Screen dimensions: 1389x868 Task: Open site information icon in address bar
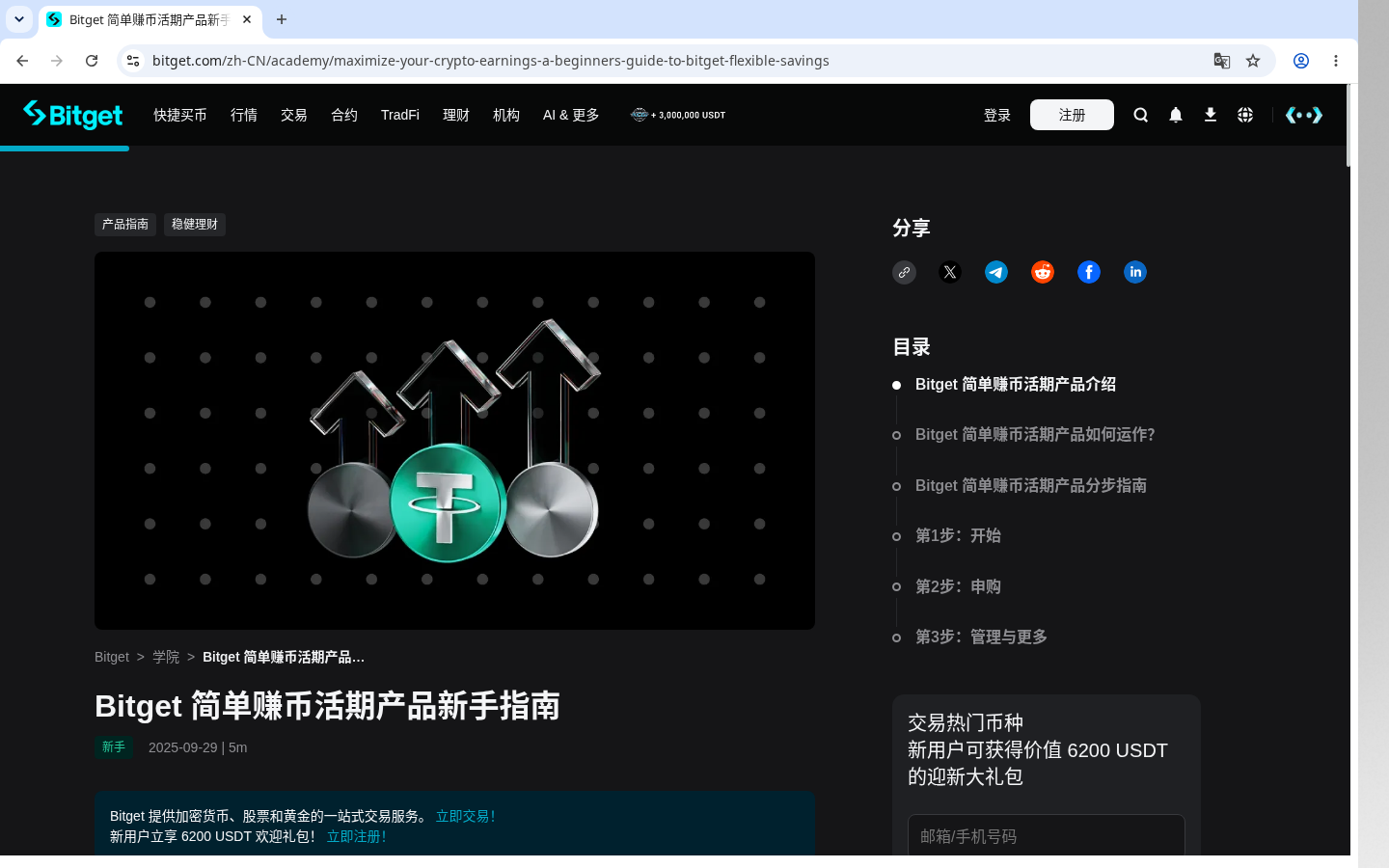pyautogui.click(x=133, y=61)
